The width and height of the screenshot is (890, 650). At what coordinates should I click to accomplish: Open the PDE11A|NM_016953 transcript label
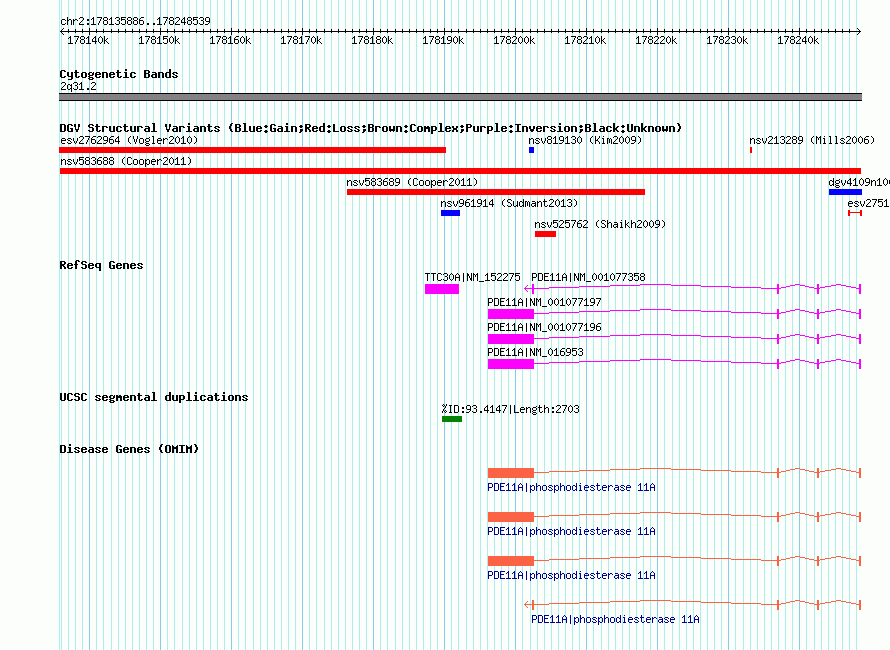click(535, 352)
